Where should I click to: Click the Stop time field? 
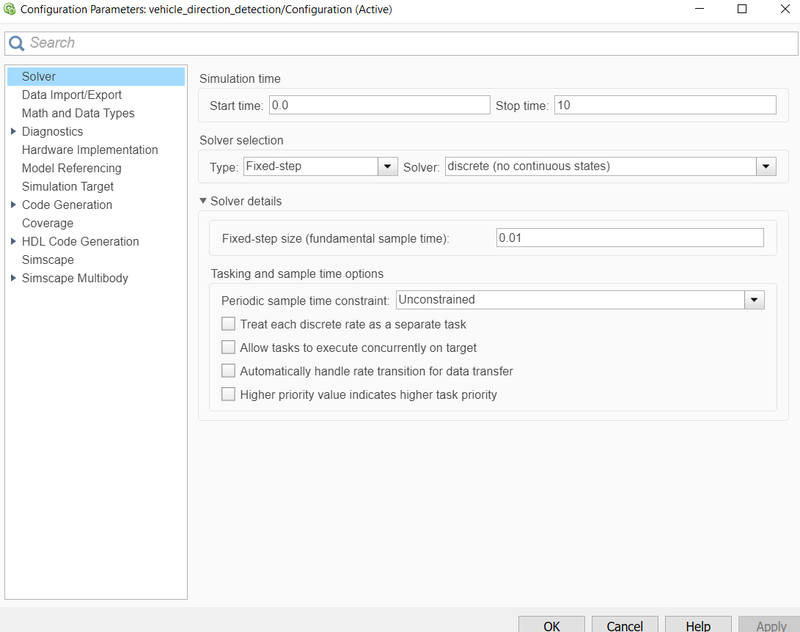pyautogui.click(x=665, y=105)
